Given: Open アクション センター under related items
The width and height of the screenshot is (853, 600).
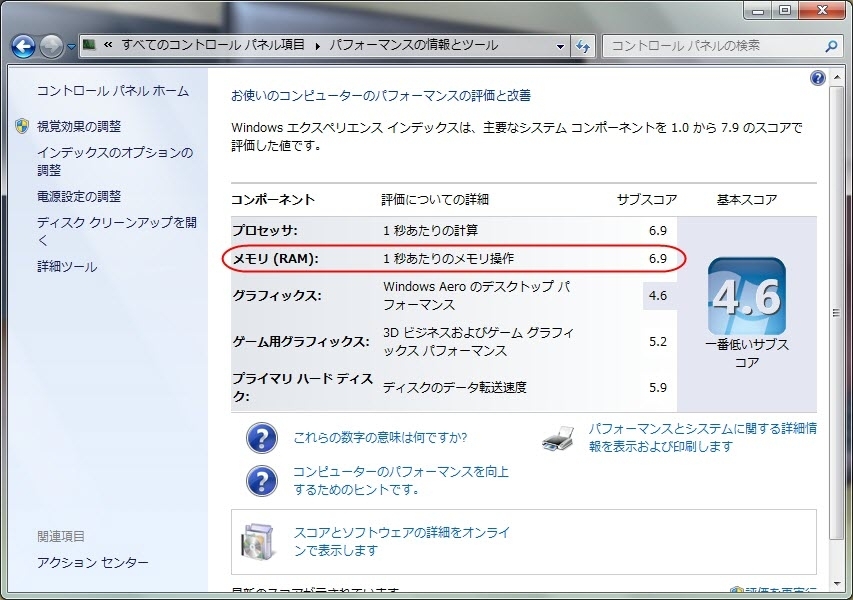Looking at the screenshot, I should click(x=93, y=563).
